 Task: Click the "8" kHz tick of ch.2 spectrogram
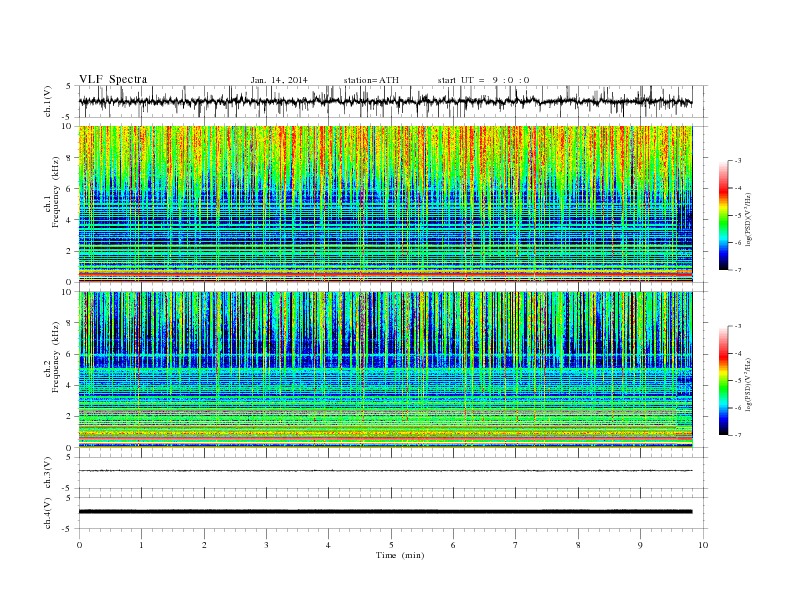(x=69, y=323)
